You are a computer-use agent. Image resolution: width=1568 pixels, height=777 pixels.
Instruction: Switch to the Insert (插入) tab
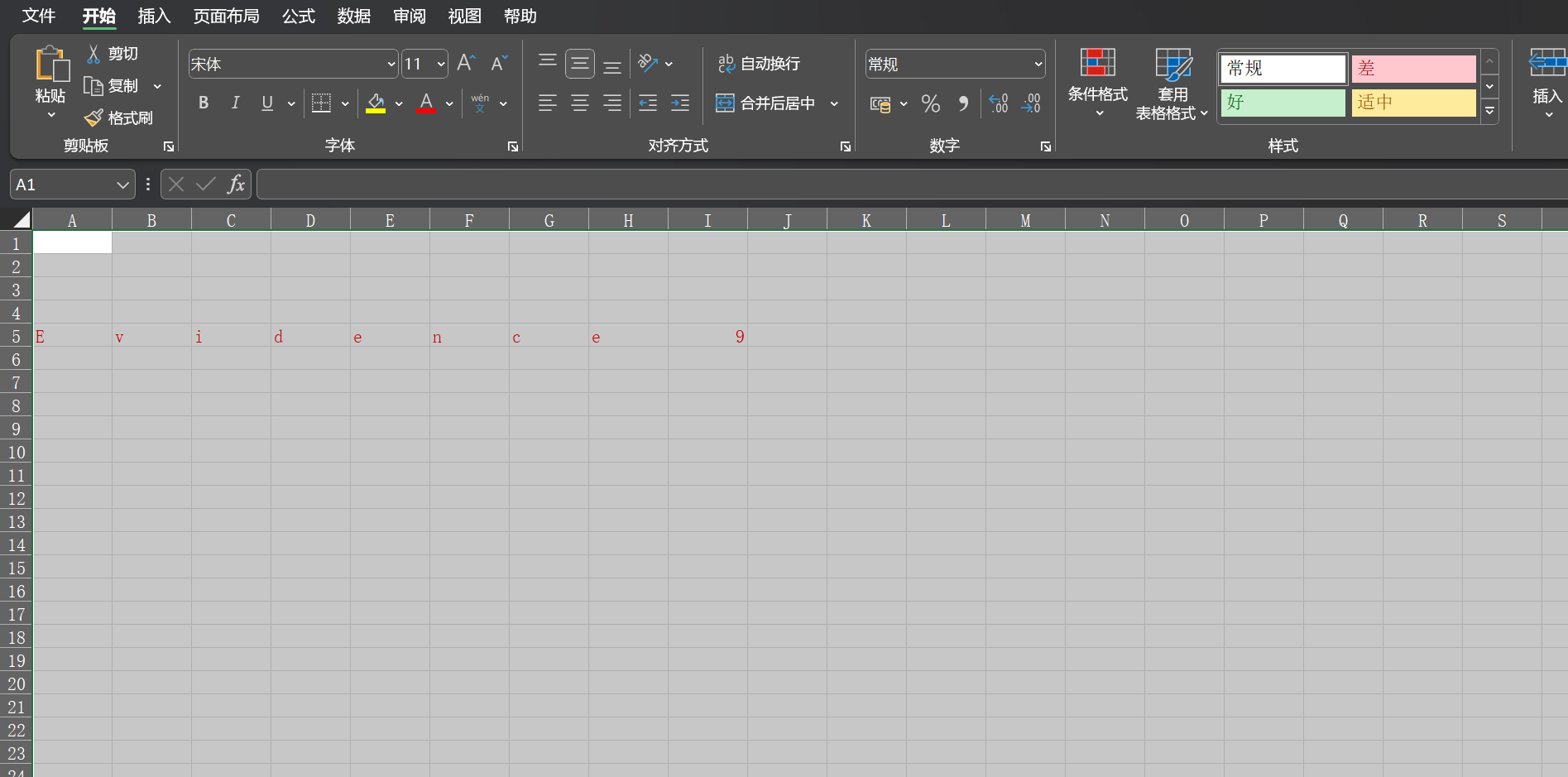click(x=154, y=17)
